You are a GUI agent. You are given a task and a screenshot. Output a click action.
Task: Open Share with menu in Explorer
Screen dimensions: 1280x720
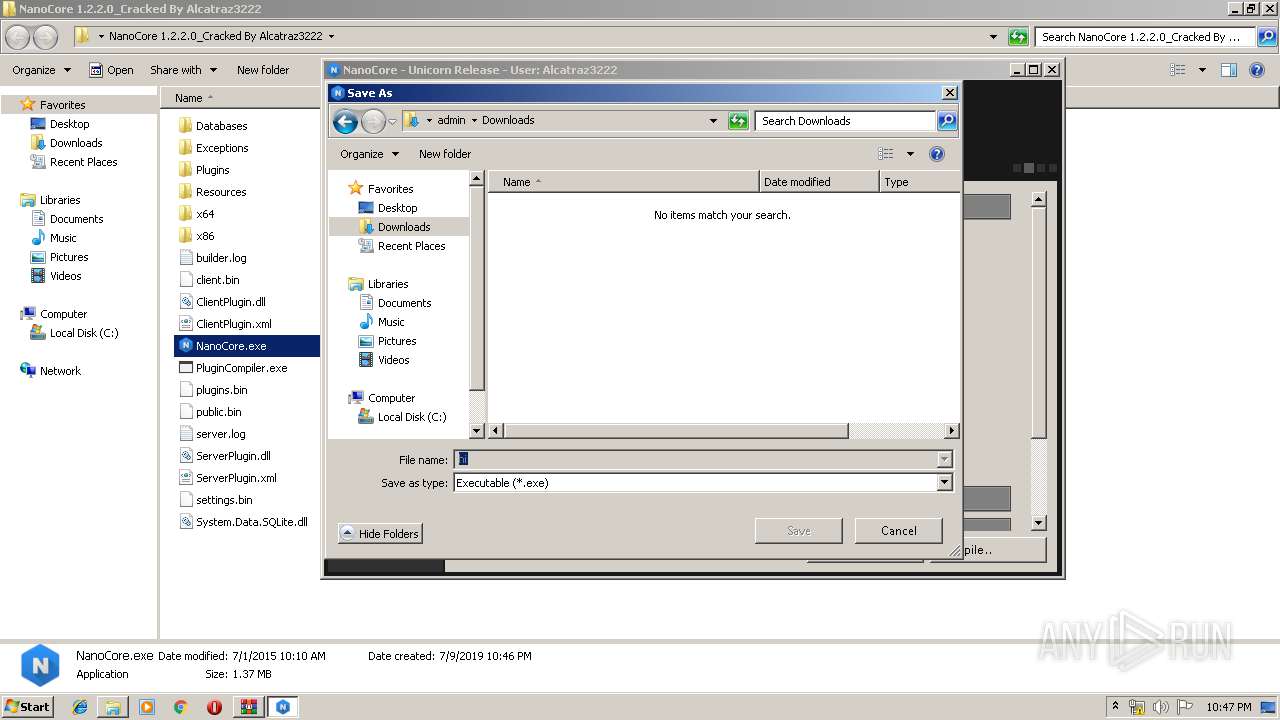(x=183, y=70)
